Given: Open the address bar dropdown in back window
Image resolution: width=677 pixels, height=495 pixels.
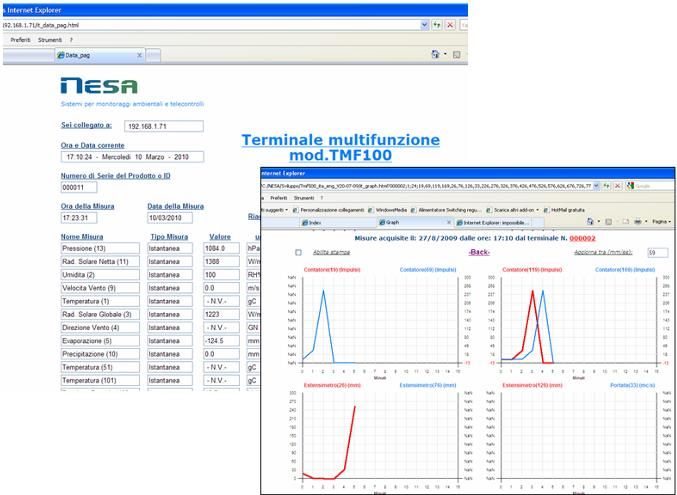Looking at the screenshot, I should point(424,25).
